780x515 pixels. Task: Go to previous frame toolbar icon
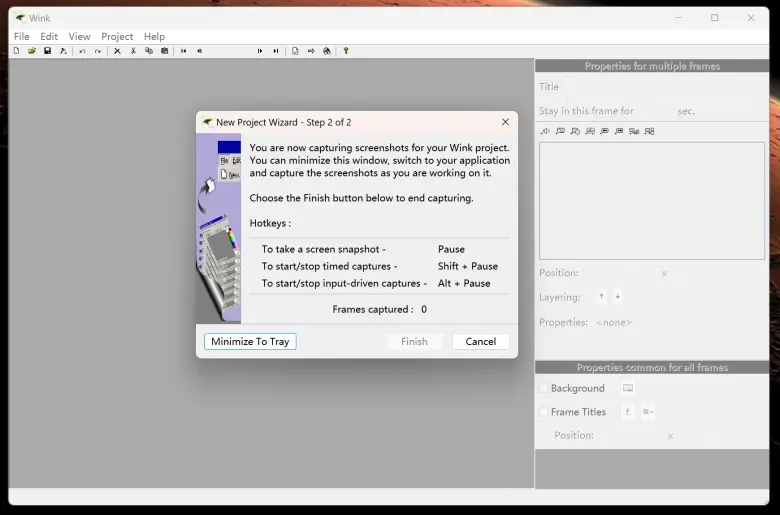199,51
